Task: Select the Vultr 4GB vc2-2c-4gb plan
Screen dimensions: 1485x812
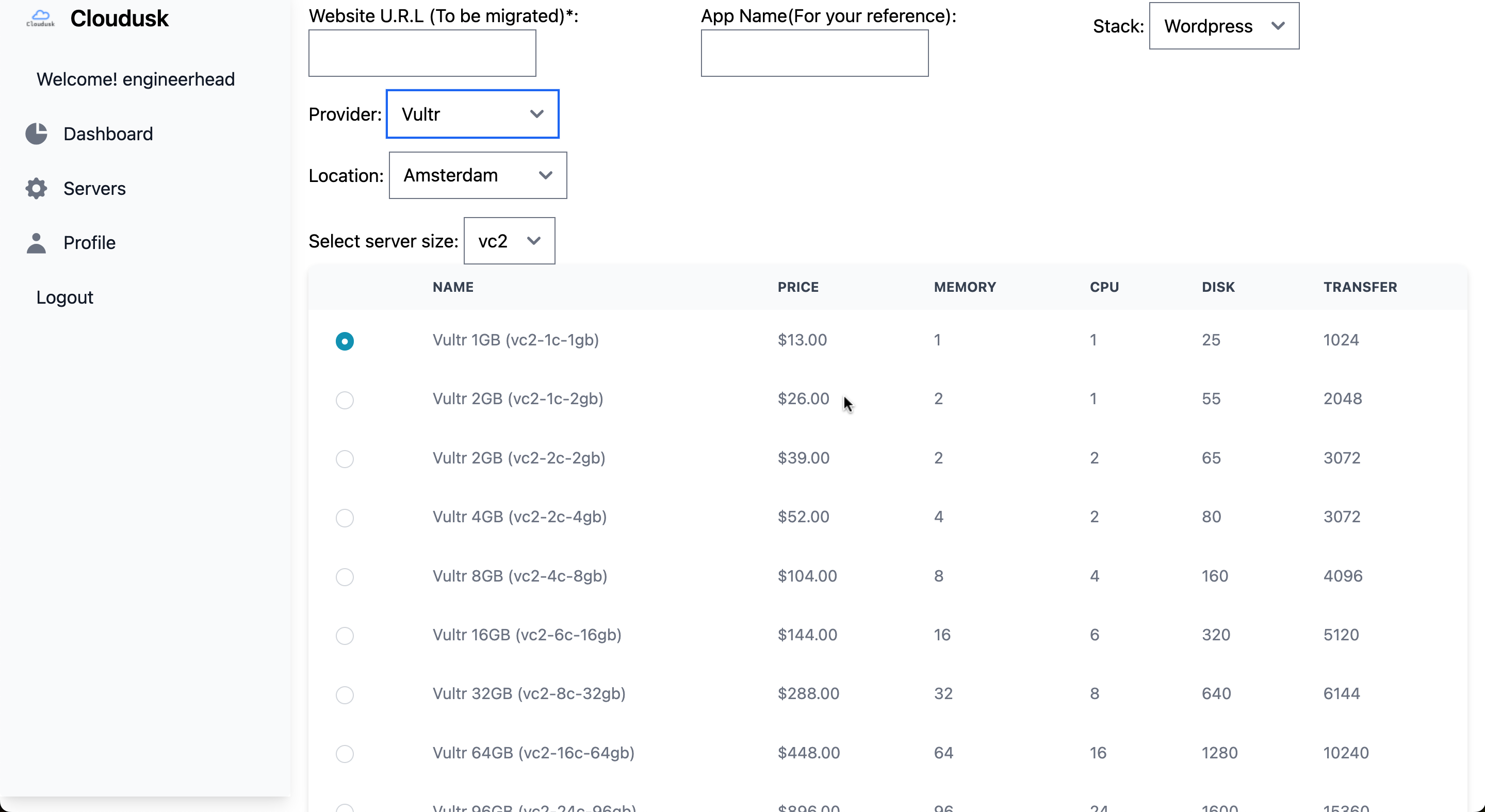Action: [345, 518]
